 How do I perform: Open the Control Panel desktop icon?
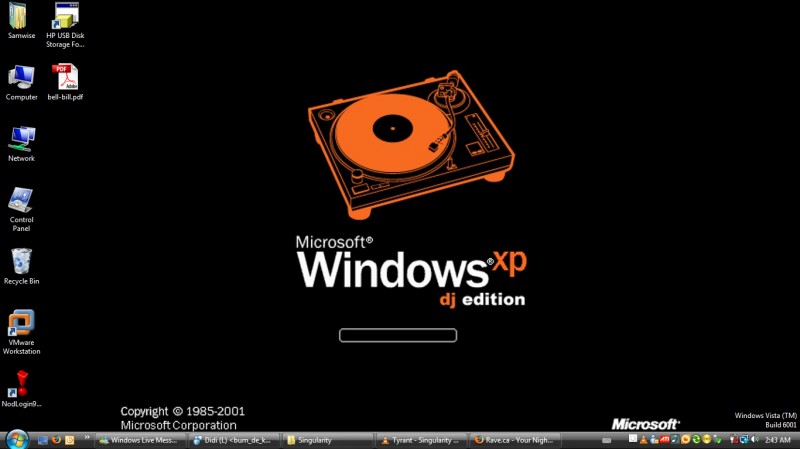pyautogui.click(x=21, y=210)
